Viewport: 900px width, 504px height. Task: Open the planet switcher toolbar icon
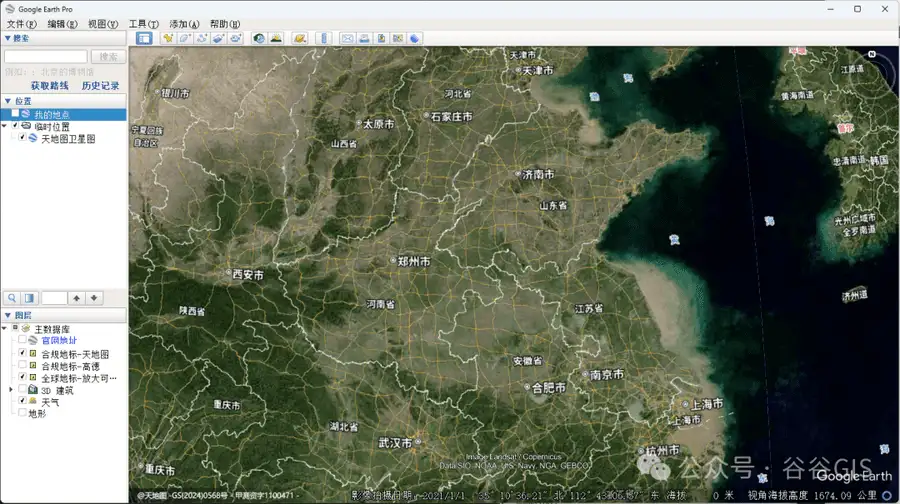(300, 38)
